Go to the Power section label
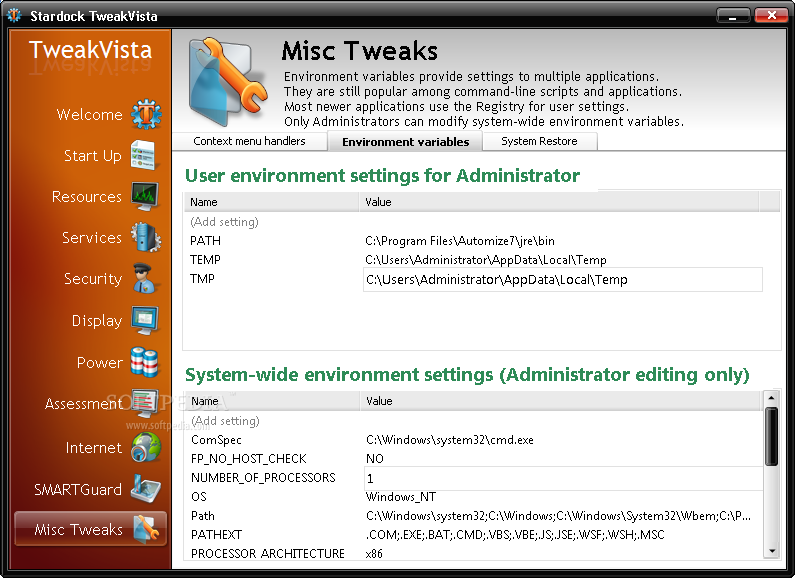Viewport: 795px width, 578px height. 99,363
